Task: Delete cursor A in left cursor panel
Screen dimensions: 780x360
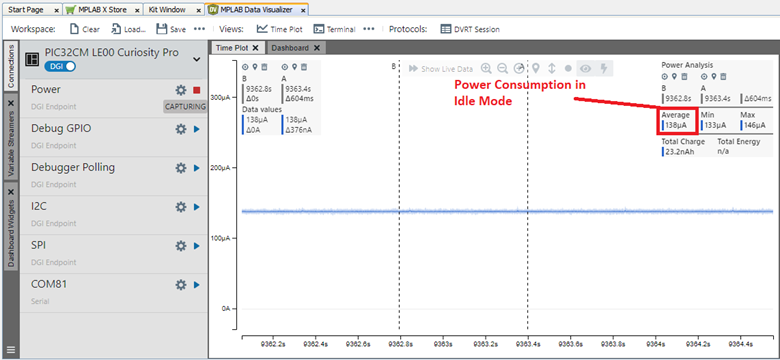Action: 304,67
